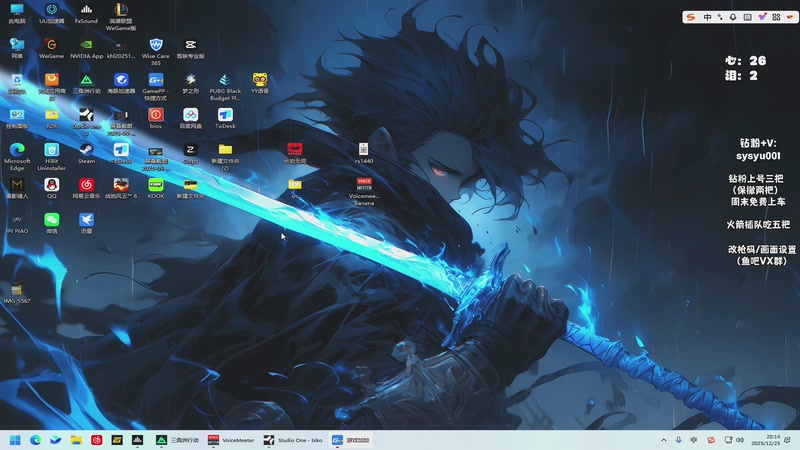This screenshot has width=800, height=450.
Task: Open the Sogou soft keyboard button
Action: (747, 17)
